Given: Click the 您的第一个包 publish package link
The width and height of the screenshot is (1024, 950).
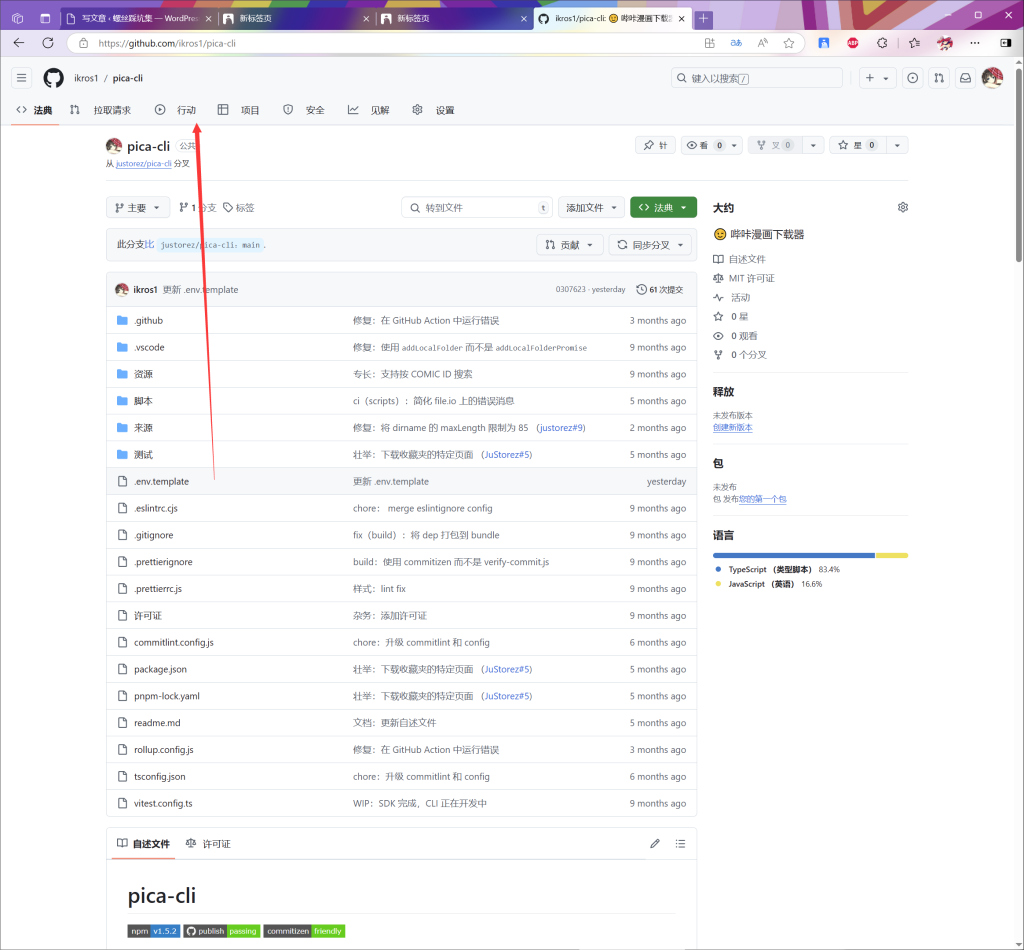Looking at the screenshot, I should [763, 499].
